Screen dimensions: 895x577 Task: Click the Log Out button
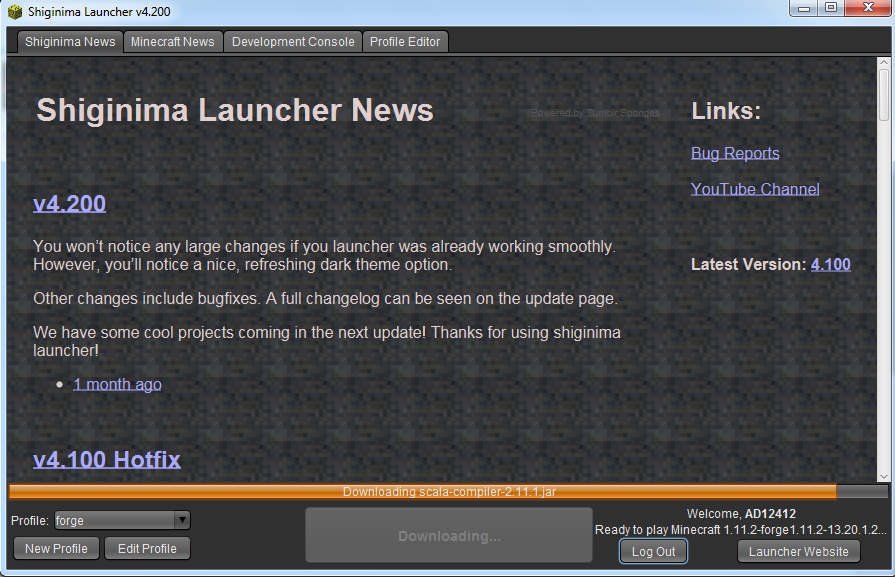point(653,551)
